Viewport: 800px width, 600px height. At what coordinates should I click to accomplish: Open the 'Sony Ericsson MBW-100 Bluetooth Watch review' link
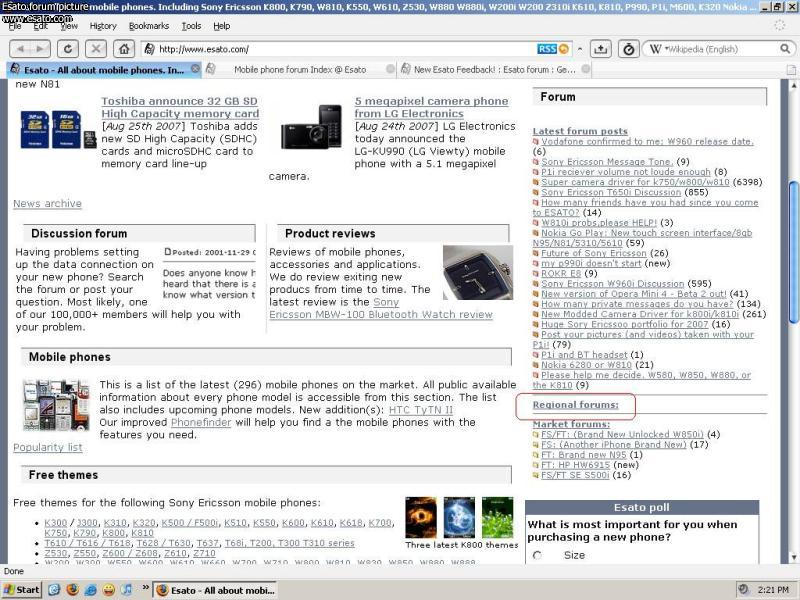381,308
